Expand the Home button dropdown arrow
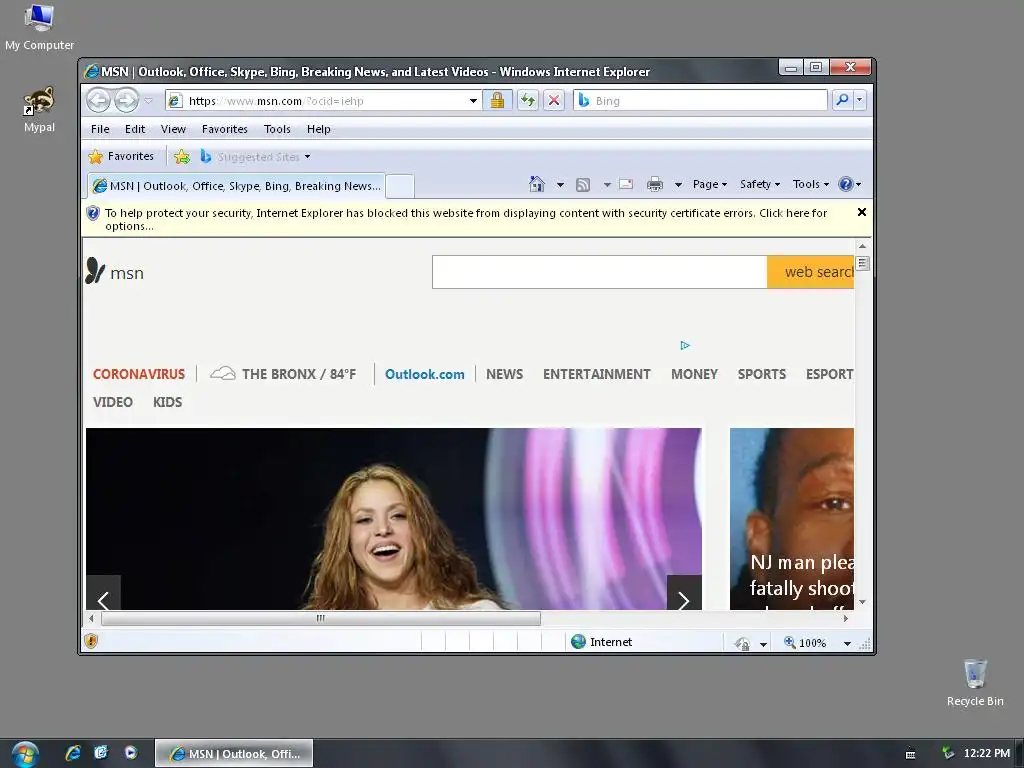 (560, 185)
